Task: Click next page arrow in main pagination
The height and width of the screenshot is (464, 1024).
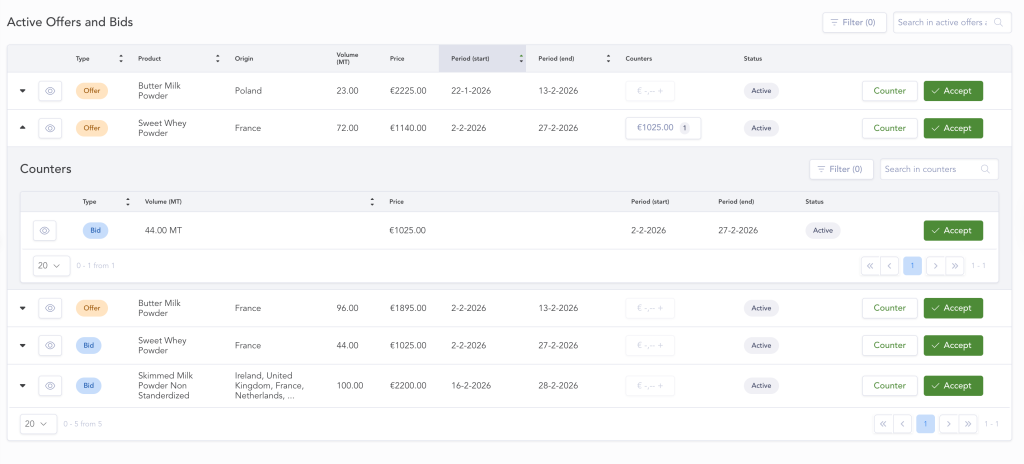Action: pos(949,423)
